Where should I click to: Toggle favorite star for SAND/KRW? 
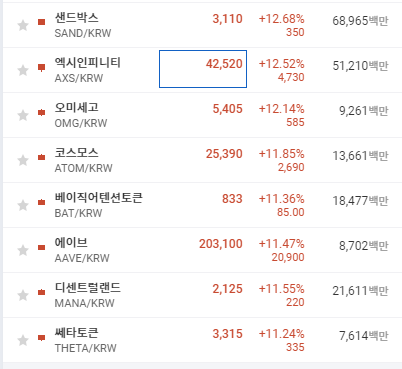tap(23, 25)
